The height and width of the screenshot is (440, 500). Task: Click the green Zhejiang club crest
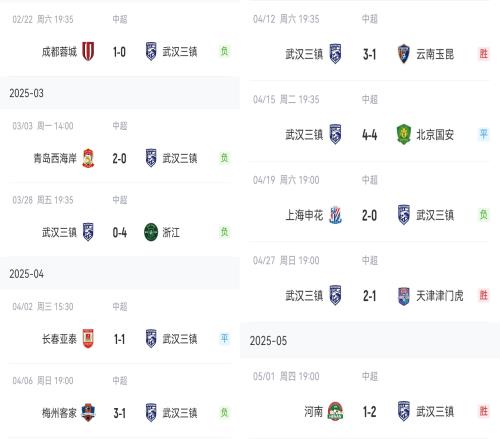151,232
